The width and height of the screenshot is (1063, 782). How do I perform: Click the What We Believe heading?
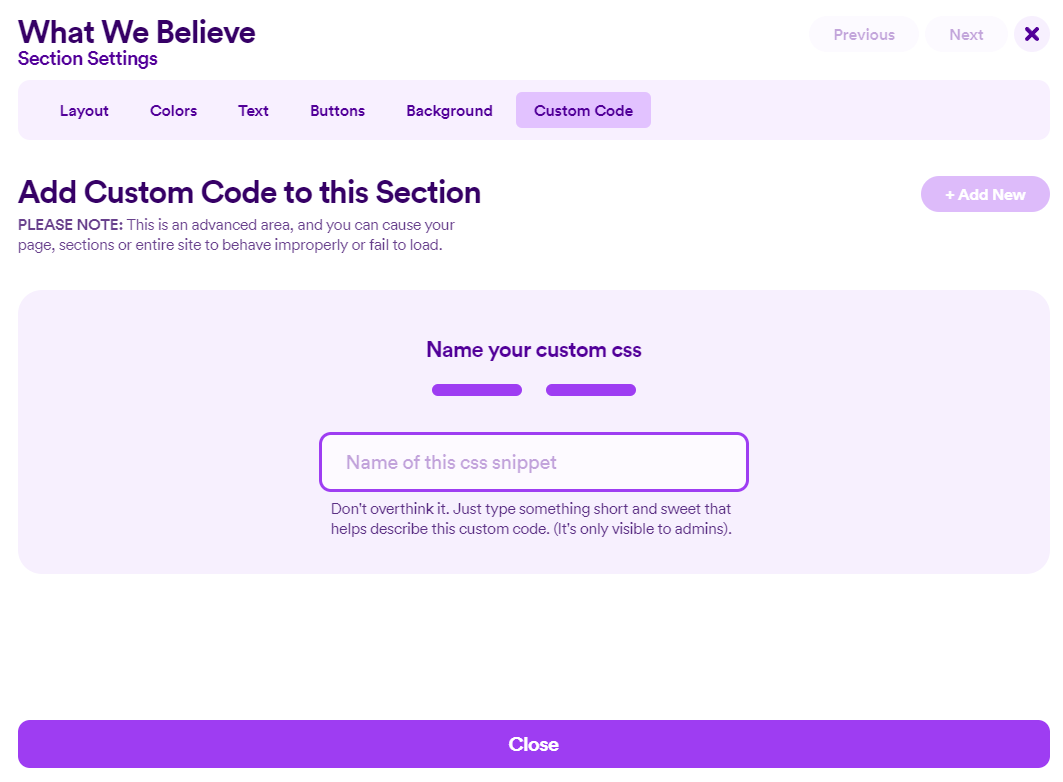(x=137, y=31)
